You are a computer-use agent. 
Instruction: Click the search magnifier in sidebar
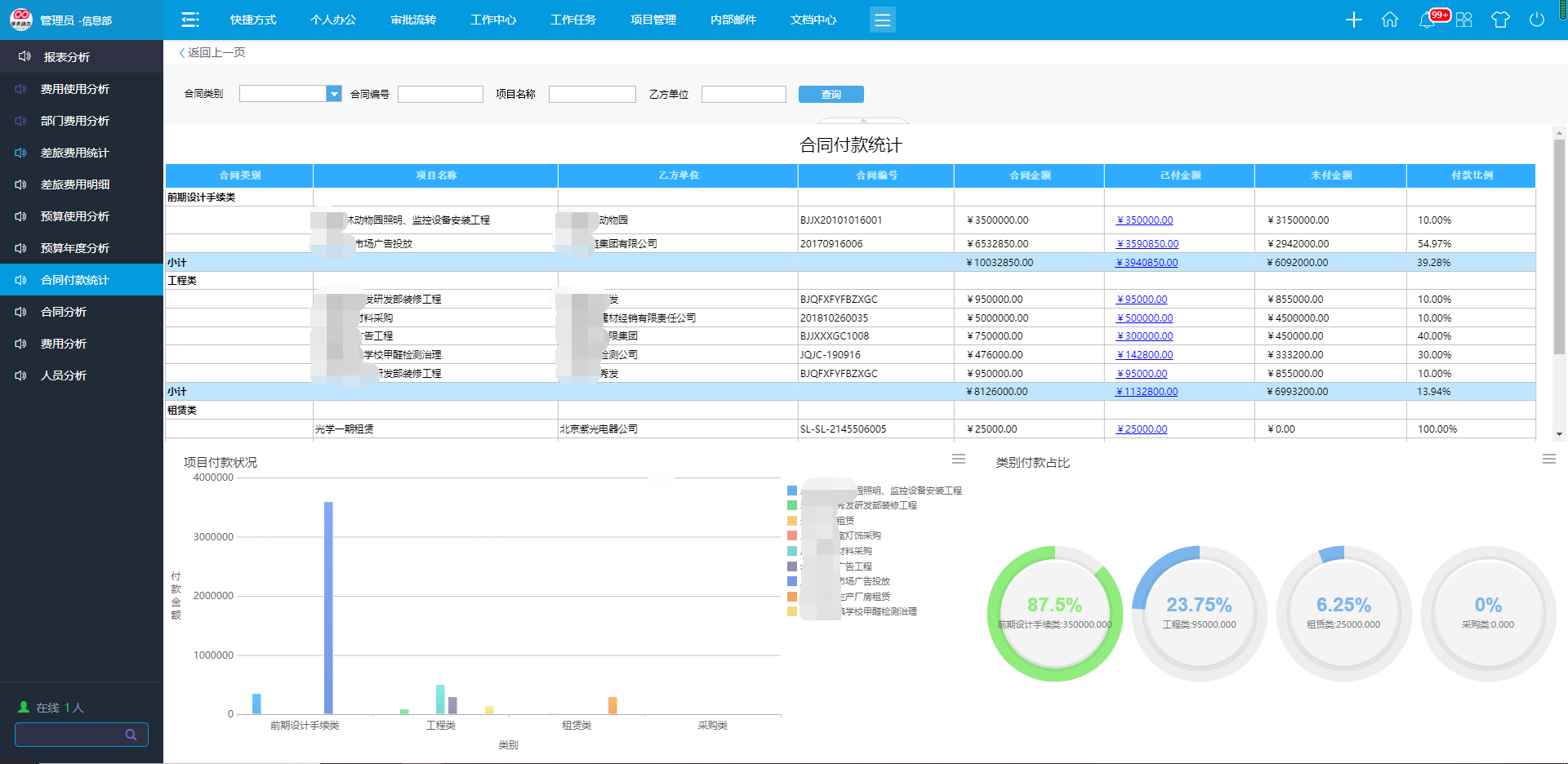point(131,735)
